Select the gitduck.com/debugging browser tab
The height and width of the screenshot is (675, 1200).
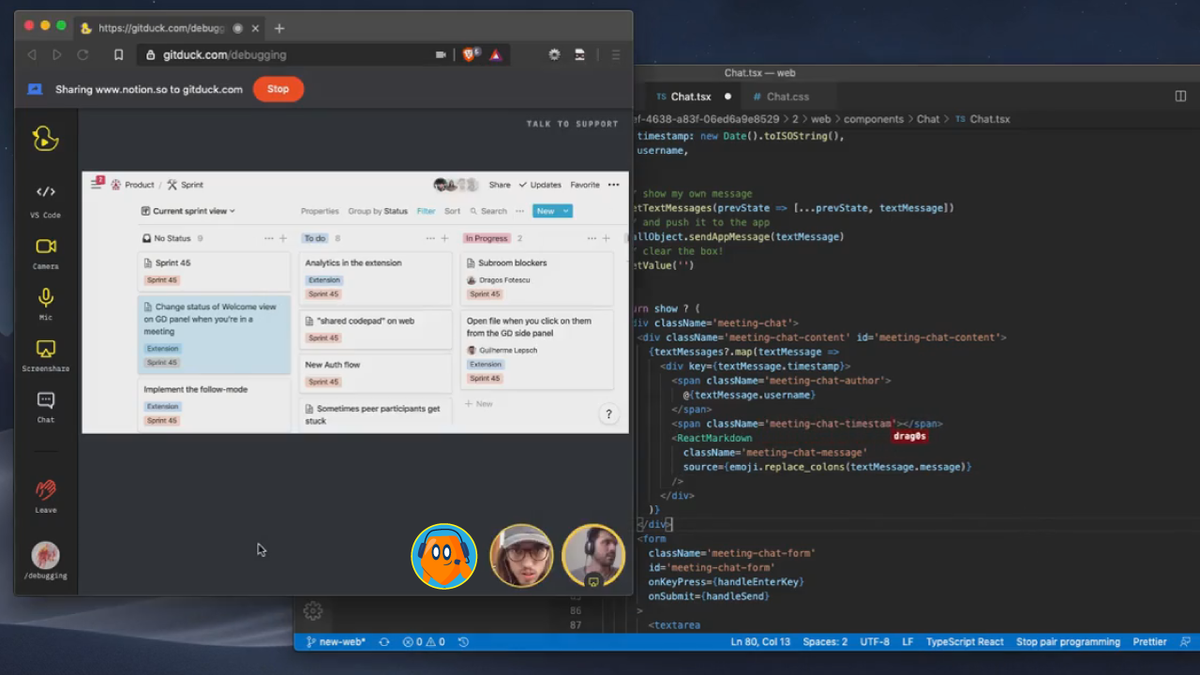[x=169, y=28]
